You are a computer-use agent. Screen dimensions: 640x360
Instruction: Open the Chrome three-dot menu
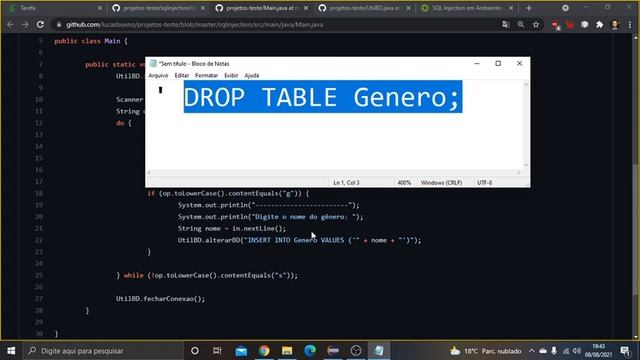click(630, 25)
